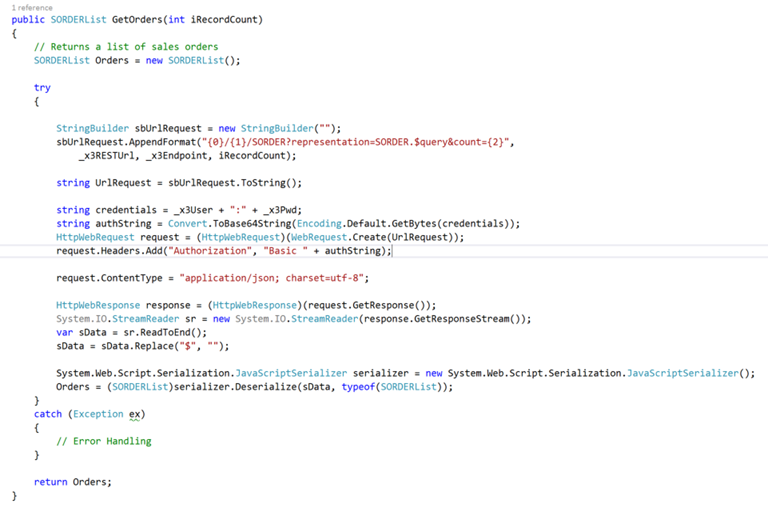Open the "1 reference" CodeLens link
768x508 pixels.
(32, 8)
